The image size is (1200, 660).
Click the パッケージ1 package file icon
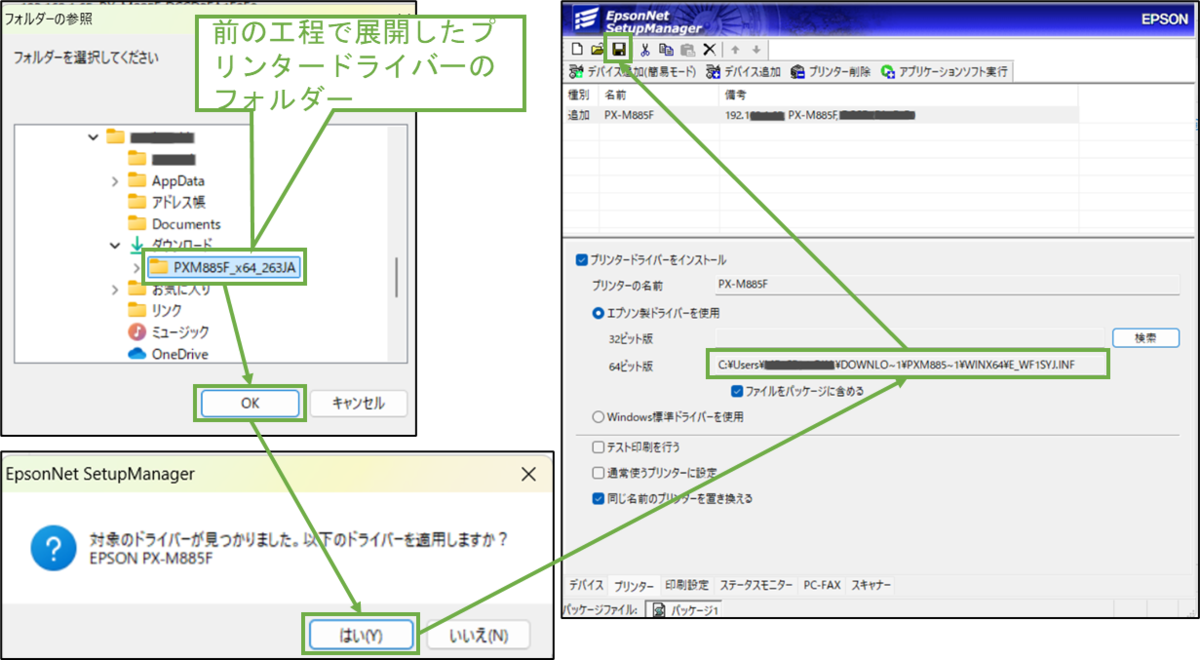[659, 609]
